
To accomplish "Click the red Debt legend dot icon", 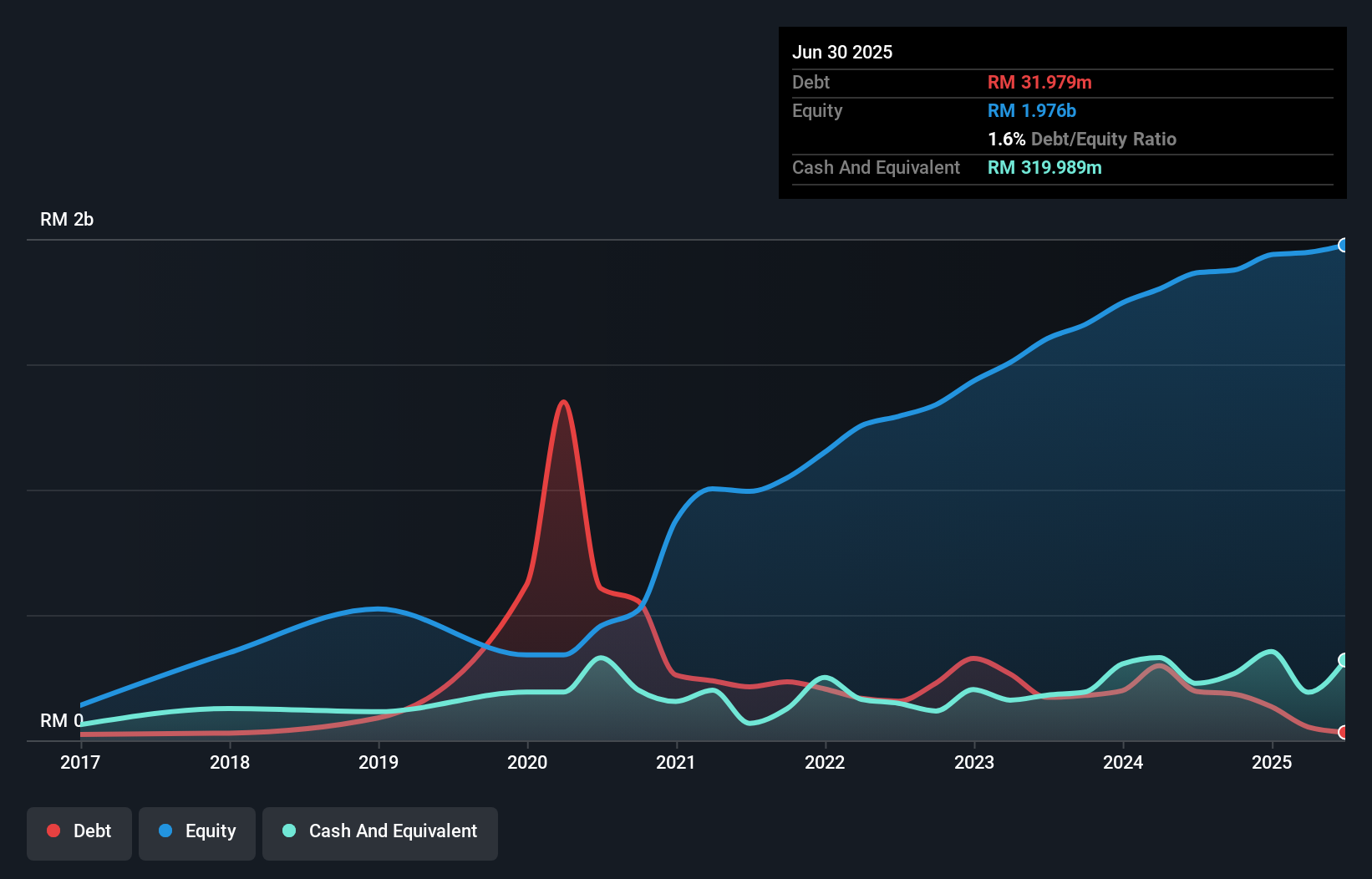I will 52,831.
